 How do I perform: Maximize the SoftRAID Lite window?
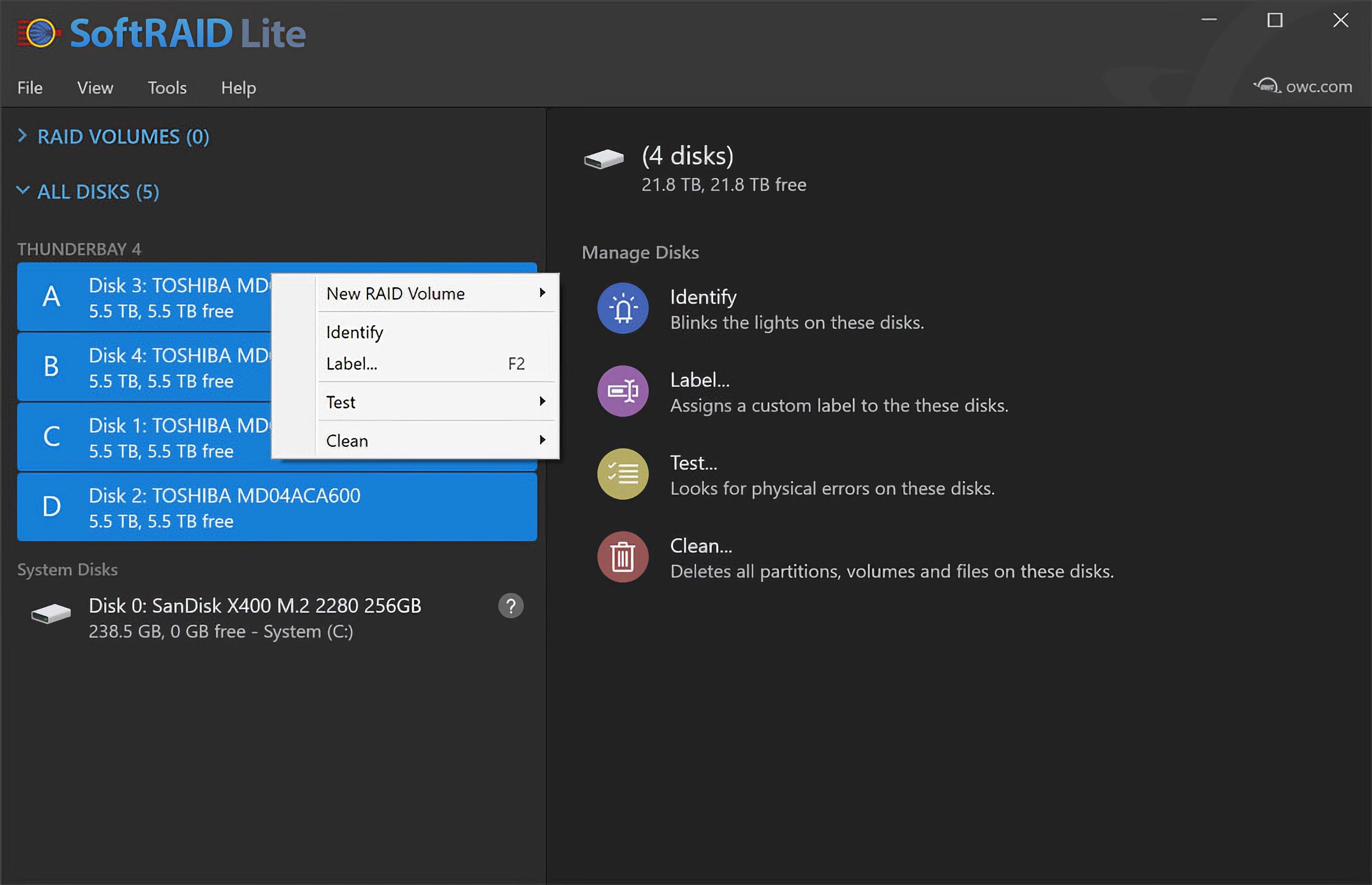[x=1275, y=20]
